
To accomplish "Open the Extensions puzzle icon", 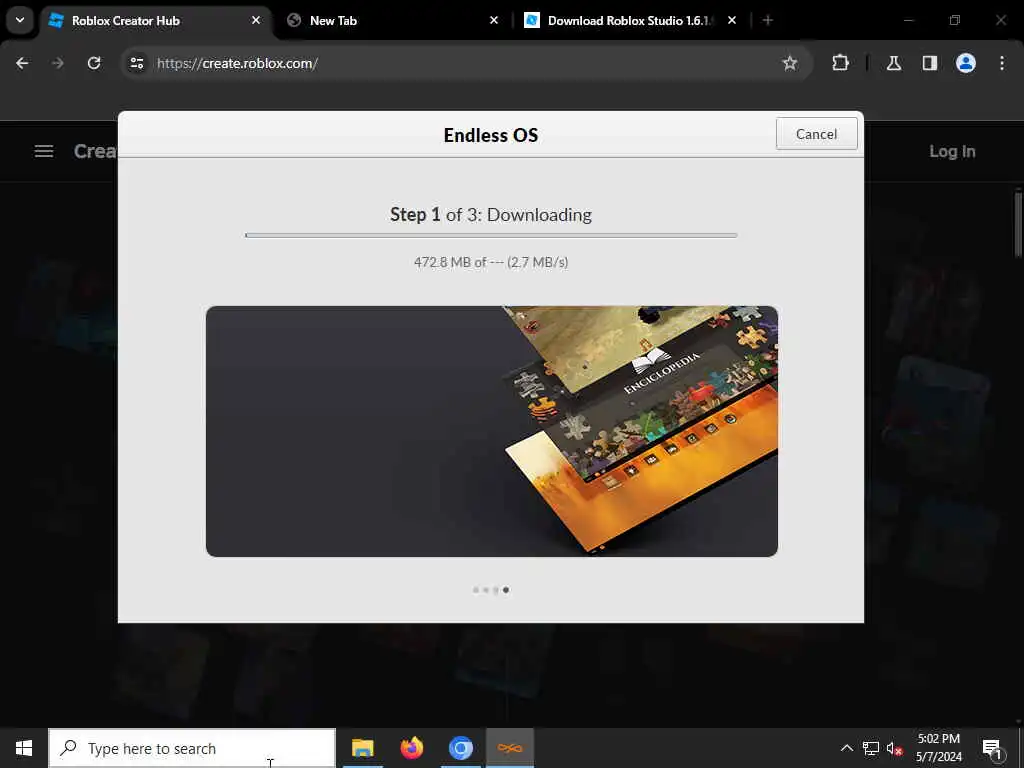I will point(840,63).
